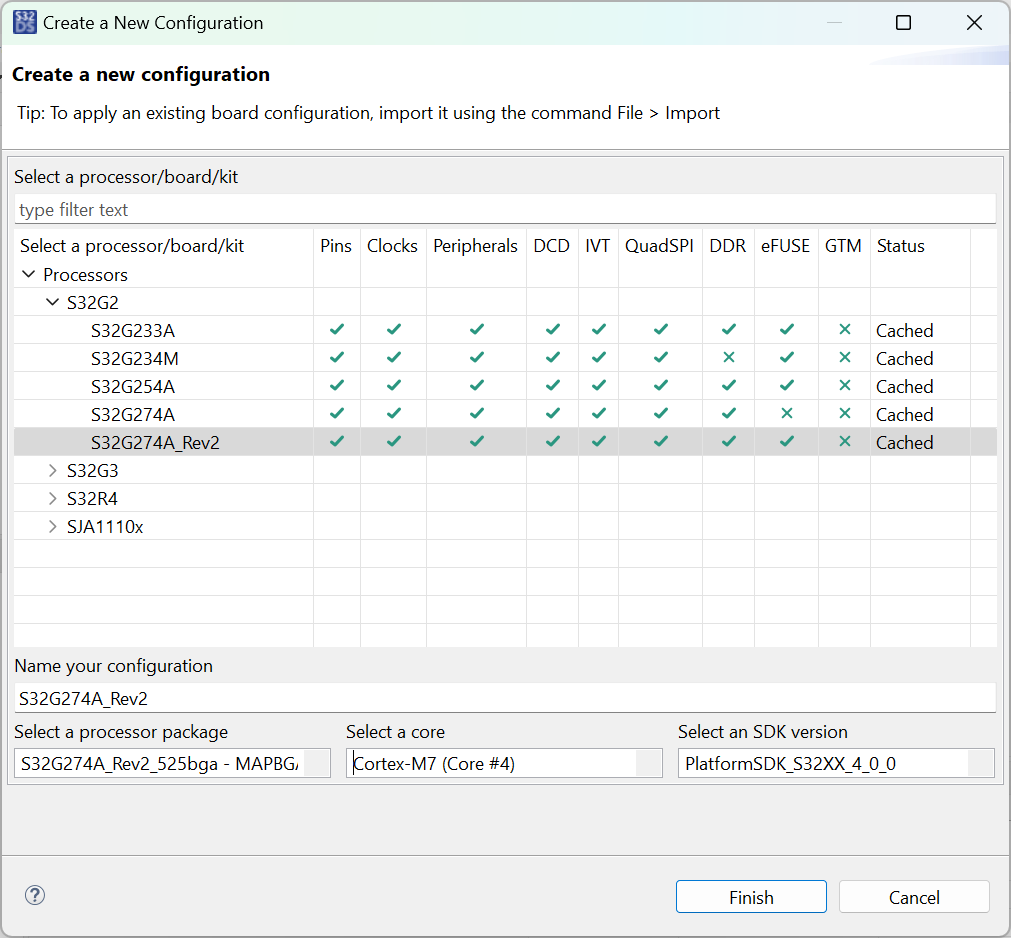Toggle the IVT checkmark for S32G234M

coord(598,358)
